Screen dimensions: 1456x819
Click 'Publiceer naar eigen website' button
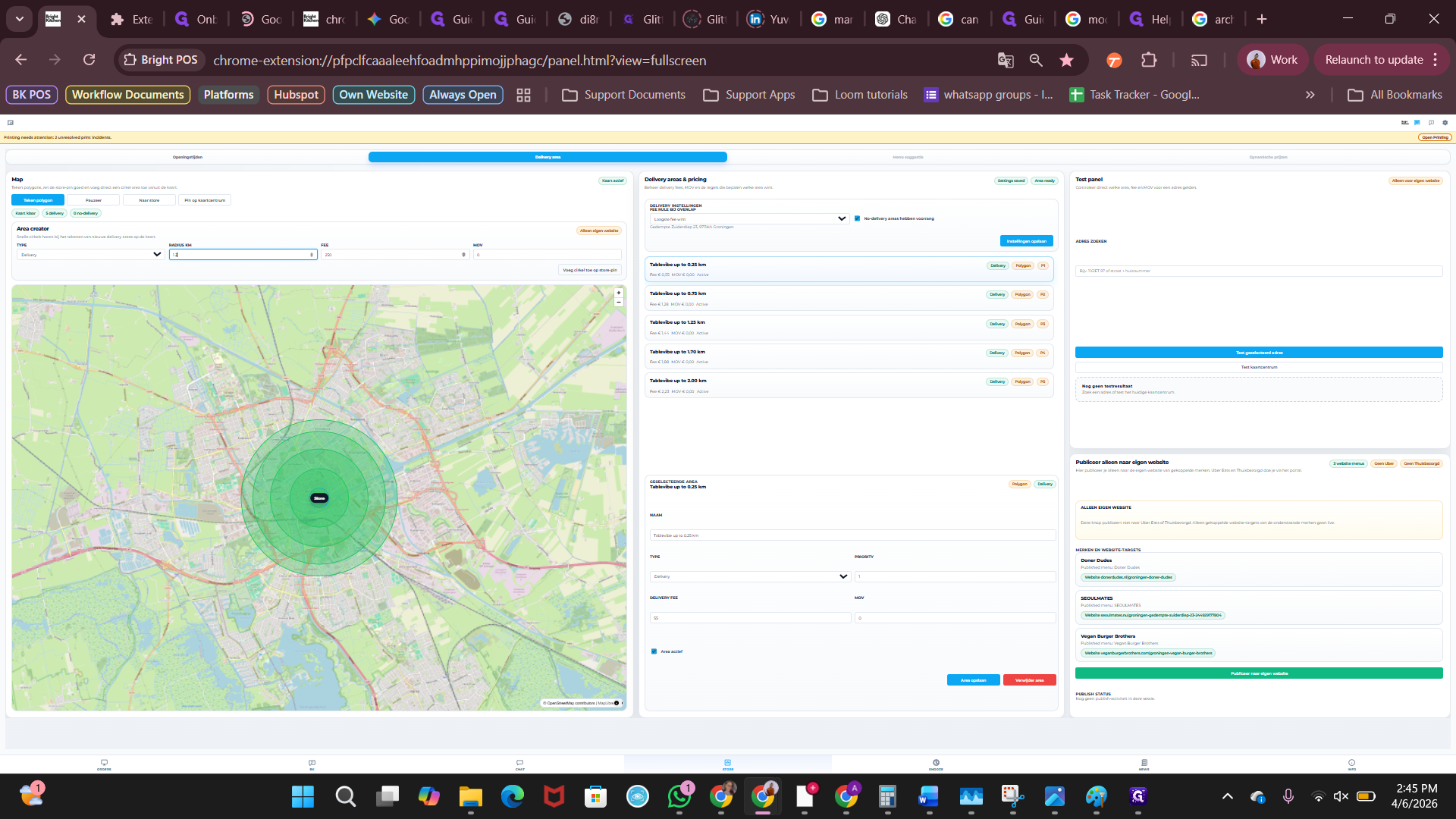tap(1259, 673)
